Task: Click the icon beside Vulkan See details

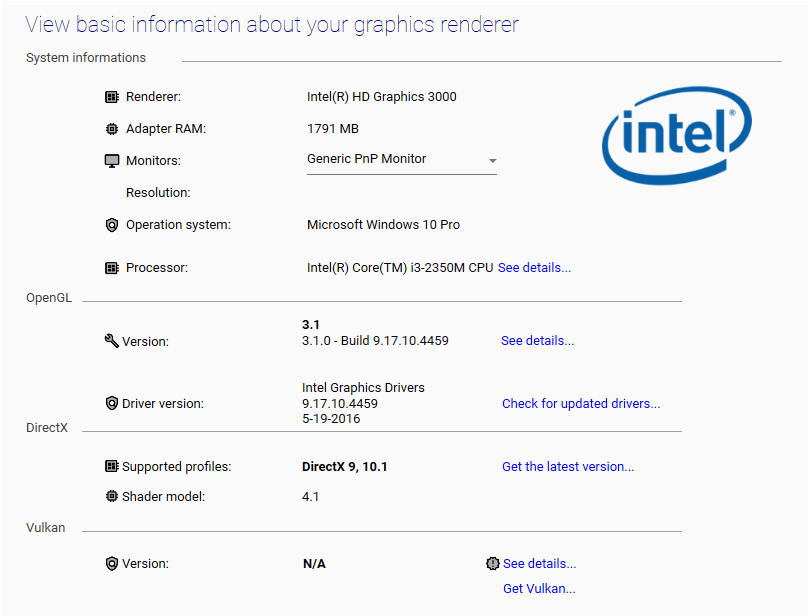Action: [492, 564]
